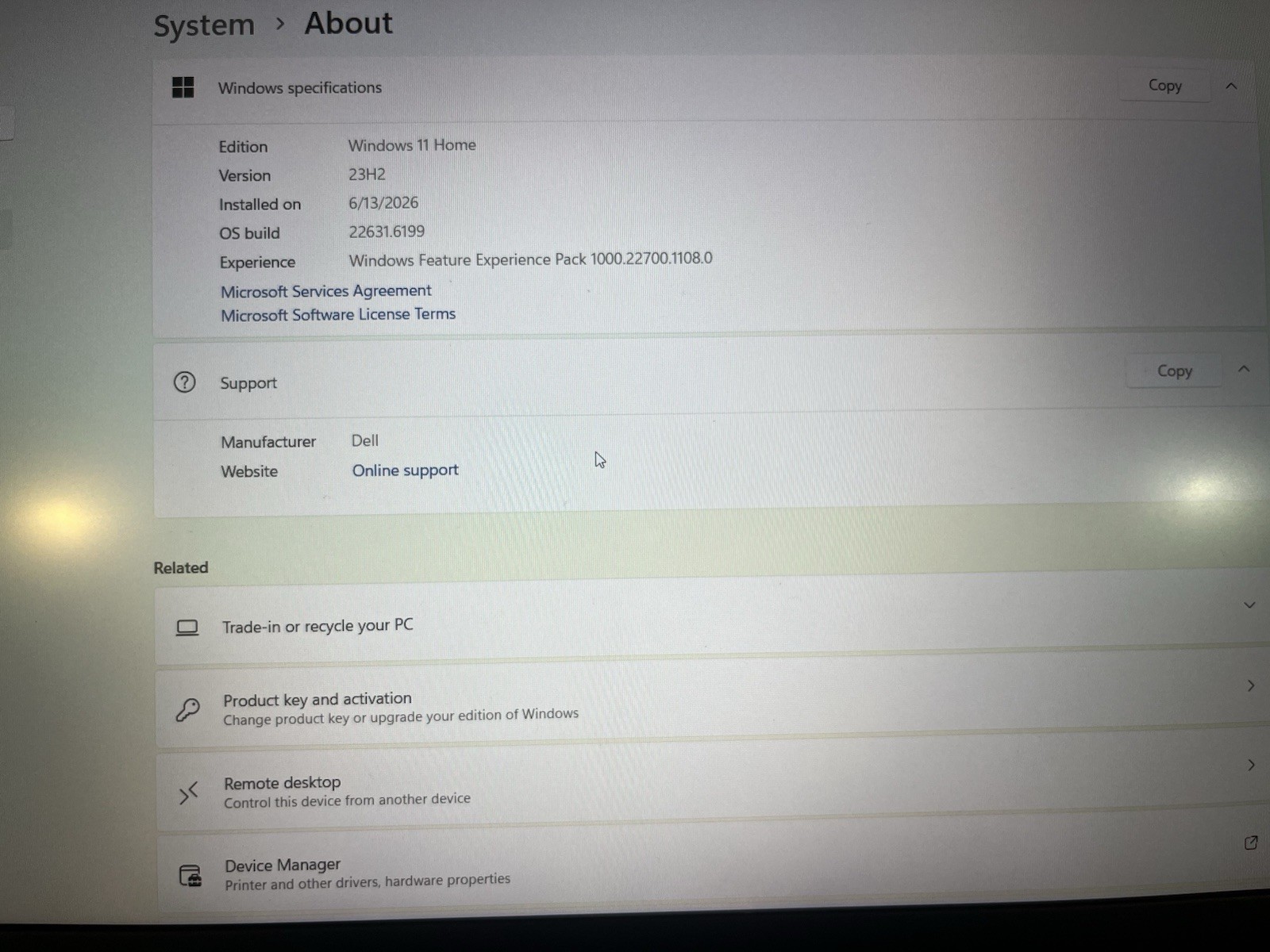Select Windows Feature Experience Pack value

coord(531,259)
